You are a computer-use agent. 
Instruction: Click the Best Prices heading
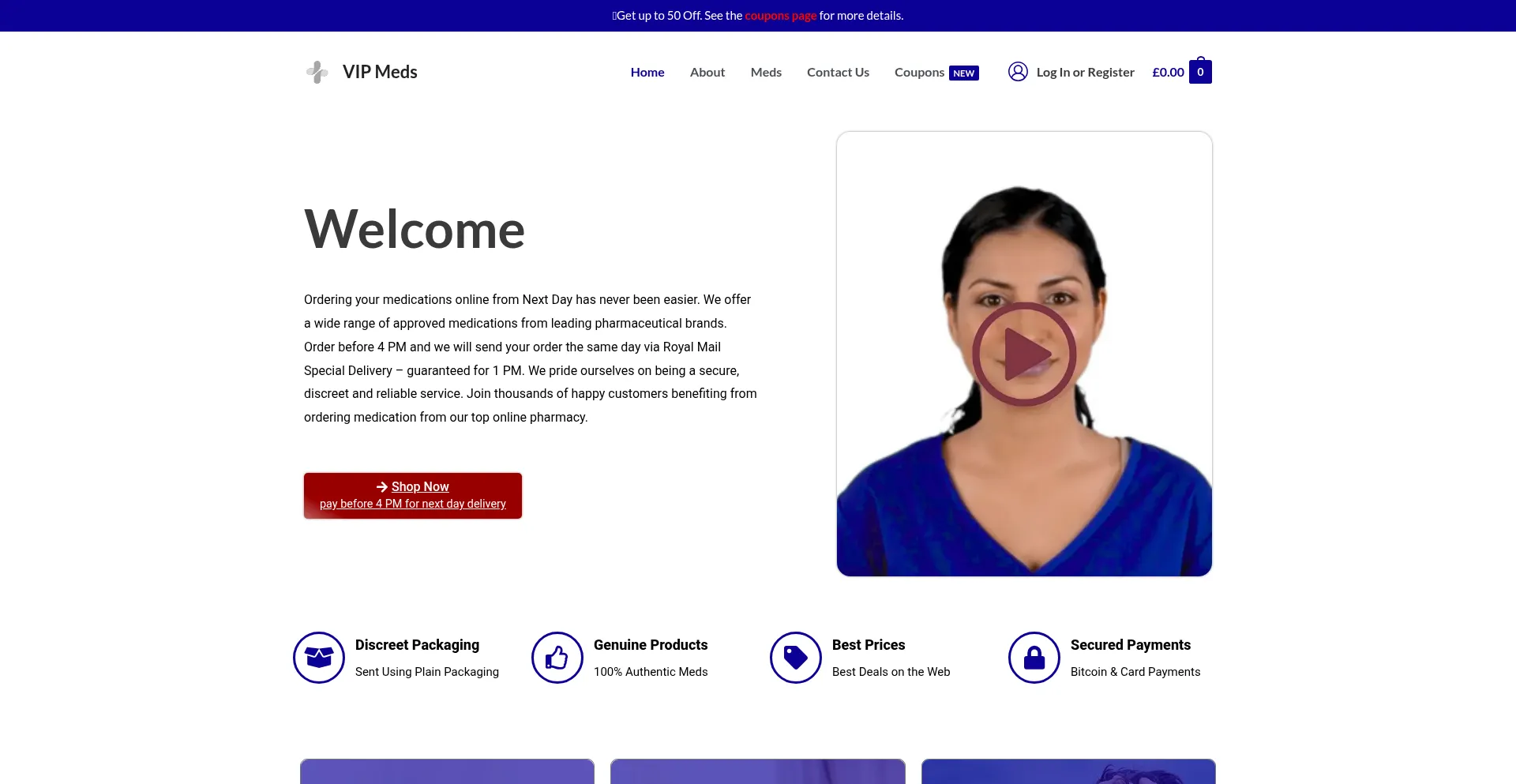869,645
